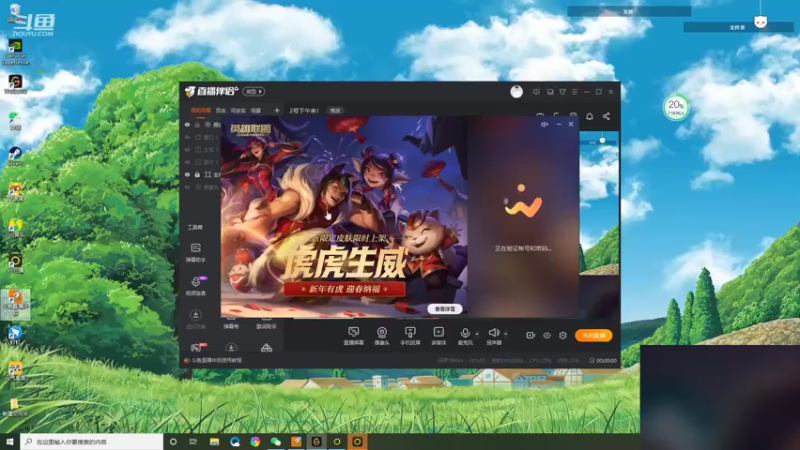
Task: Open the type selector pill beside logo
Action: 254,92
